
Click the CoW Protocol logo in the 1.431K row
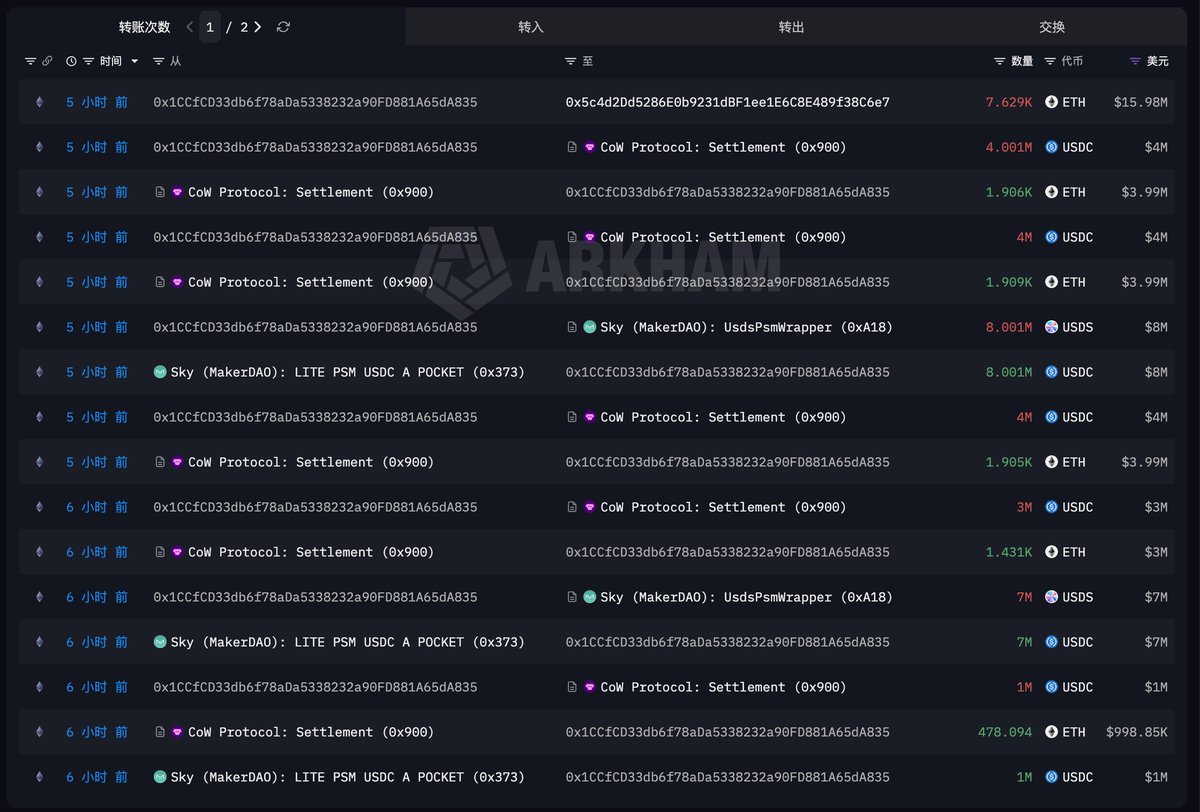(178, 552)
